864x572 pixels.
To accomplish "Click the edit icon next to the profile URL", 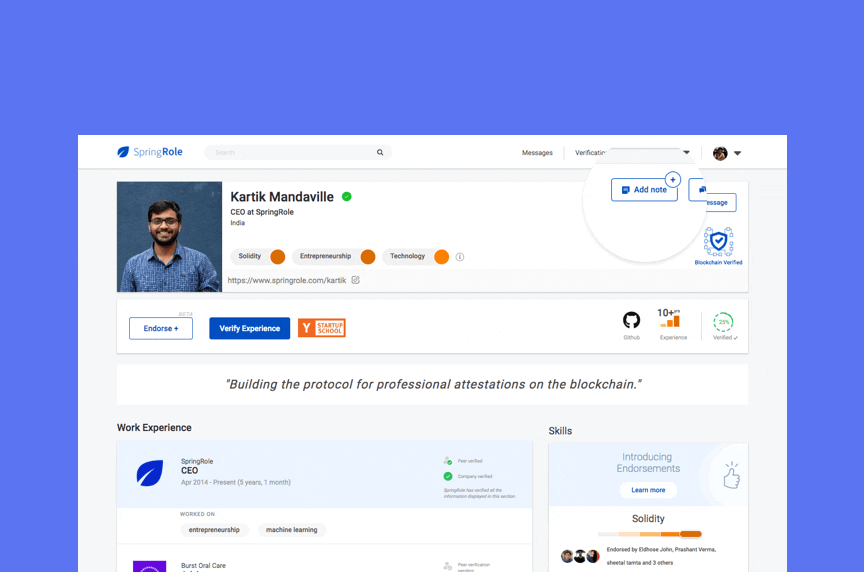I will pyautogui.click(x=355, y=280).
